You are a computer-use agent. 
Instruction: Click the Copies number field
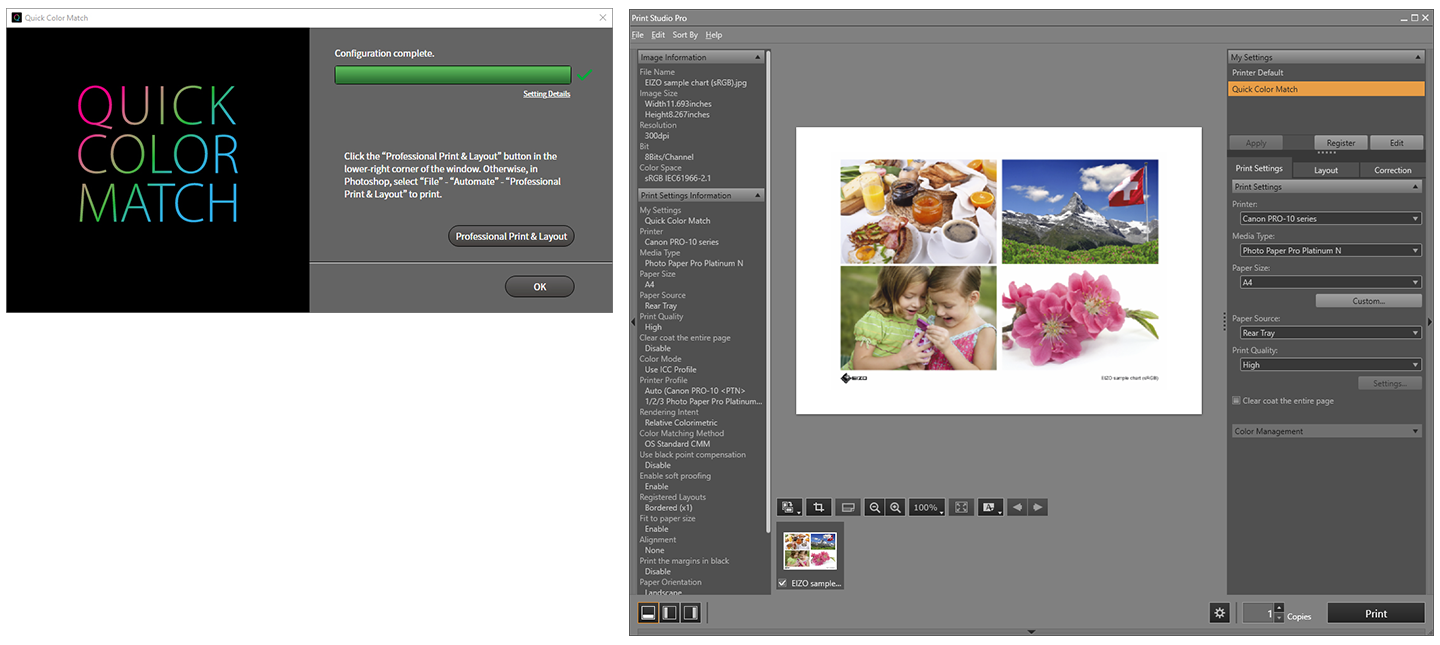click(1258, 613)
